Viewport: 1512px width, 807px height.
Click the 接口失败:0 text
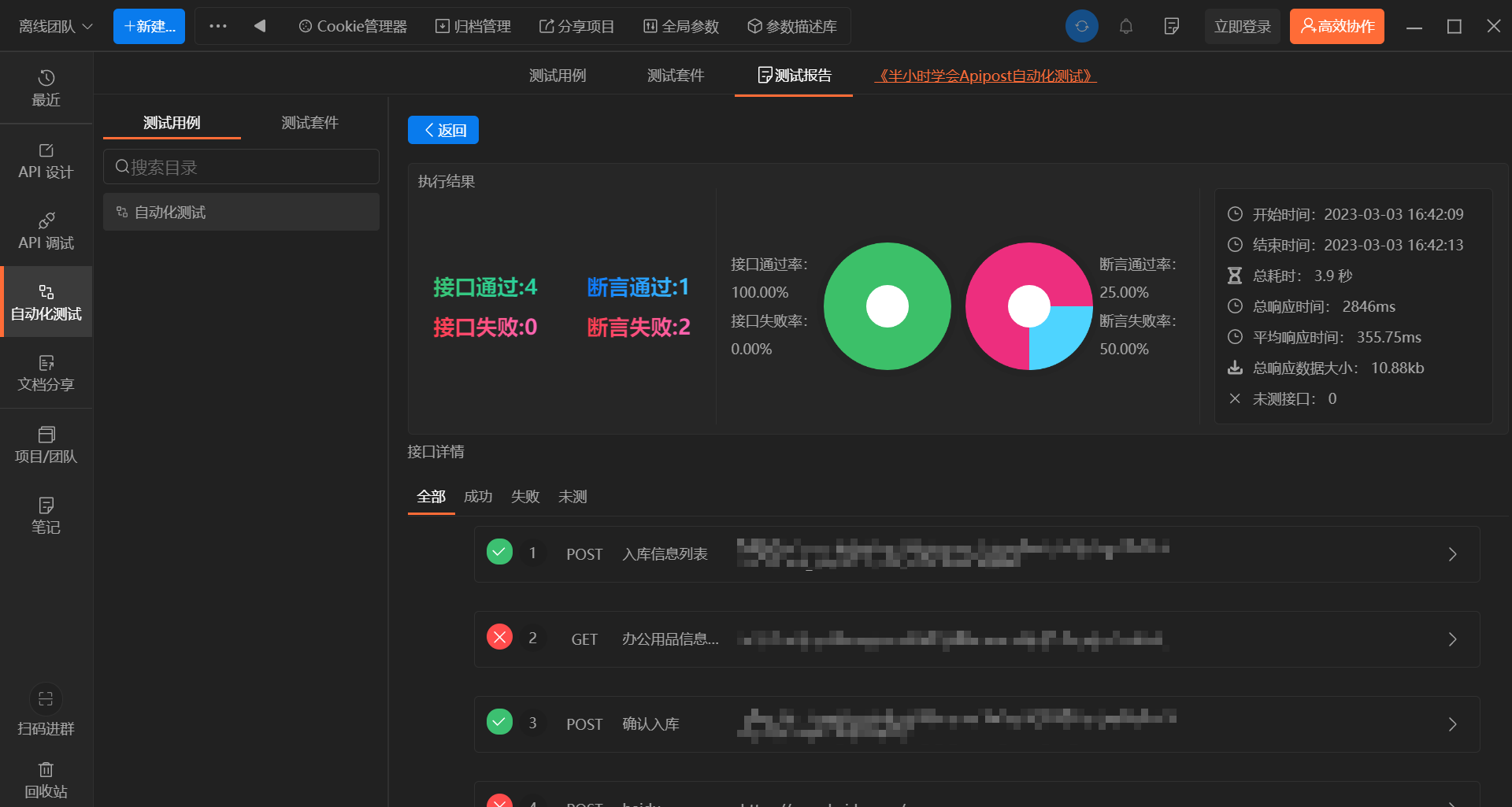[485, 327]
